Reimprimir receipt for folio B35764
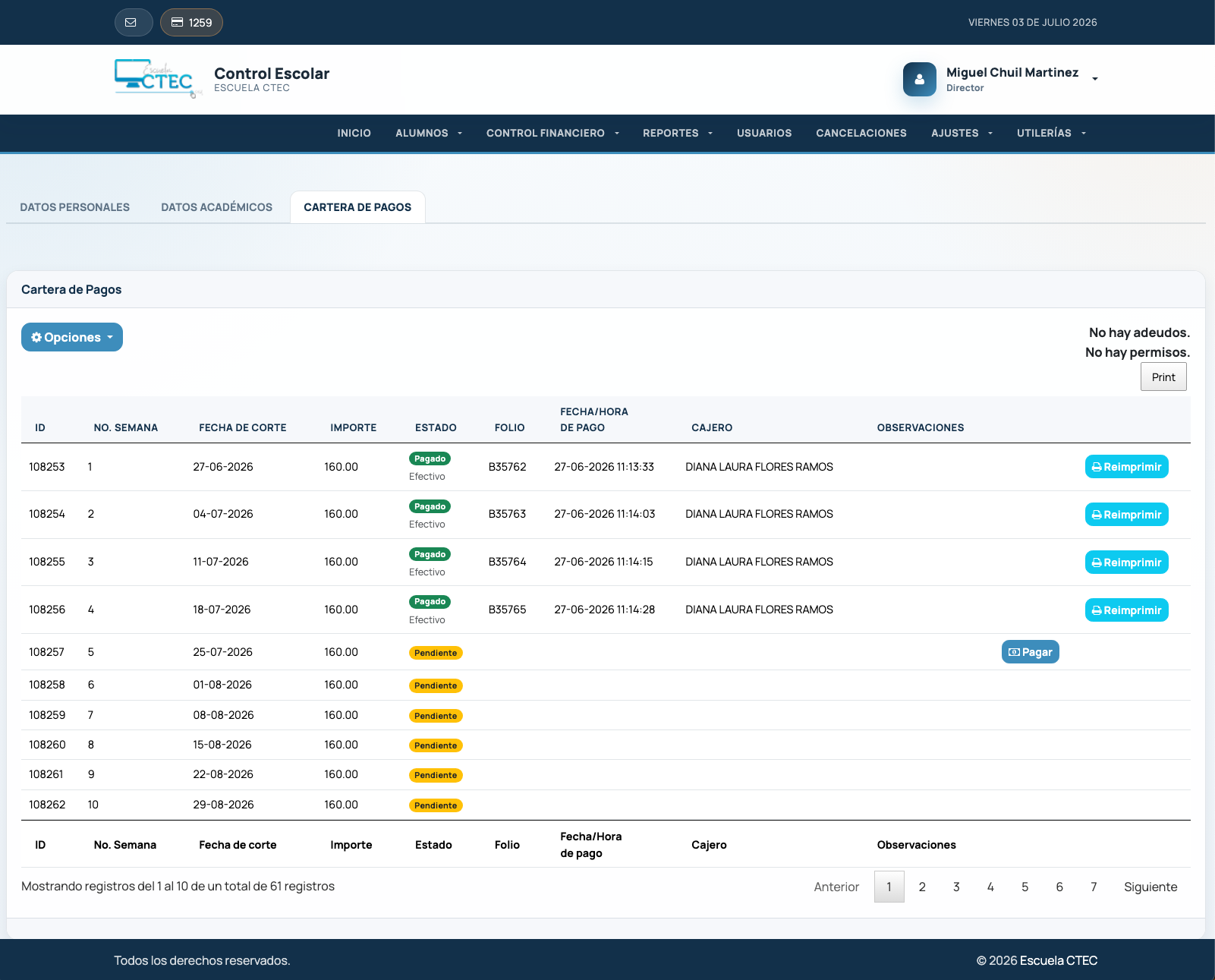 [x=1126, y=562]
